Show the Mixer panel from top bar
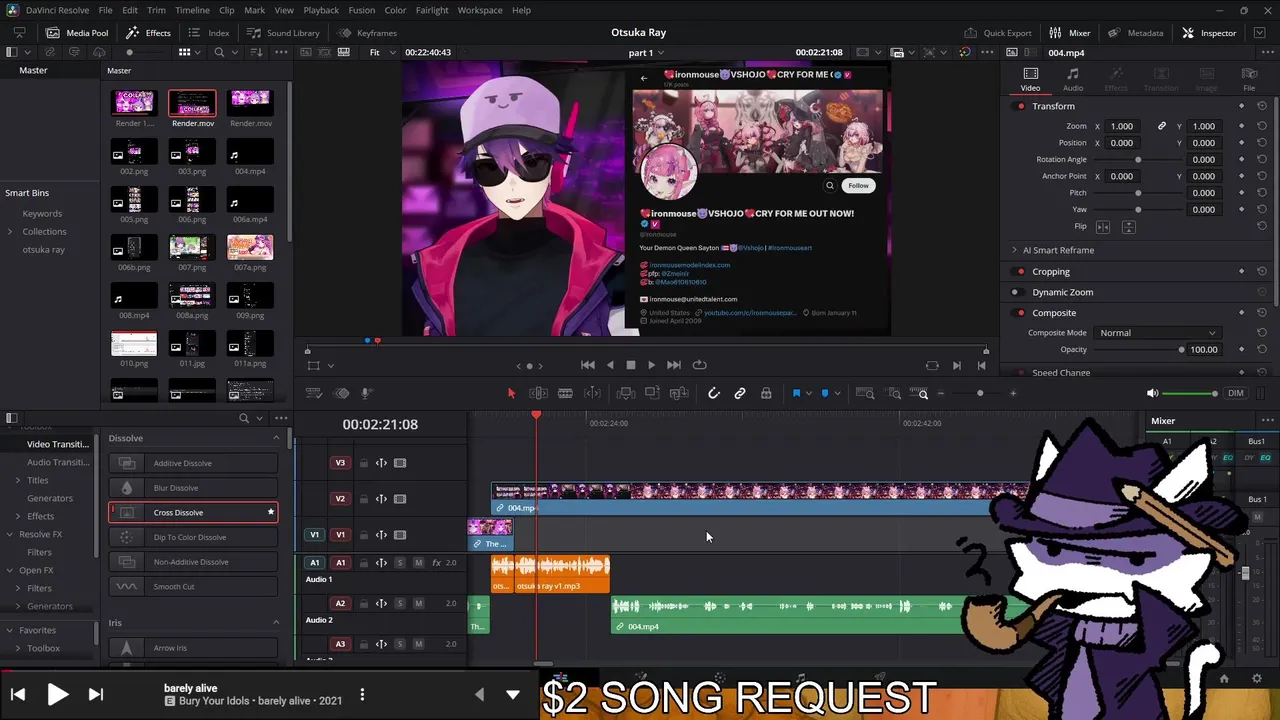 1069,33
